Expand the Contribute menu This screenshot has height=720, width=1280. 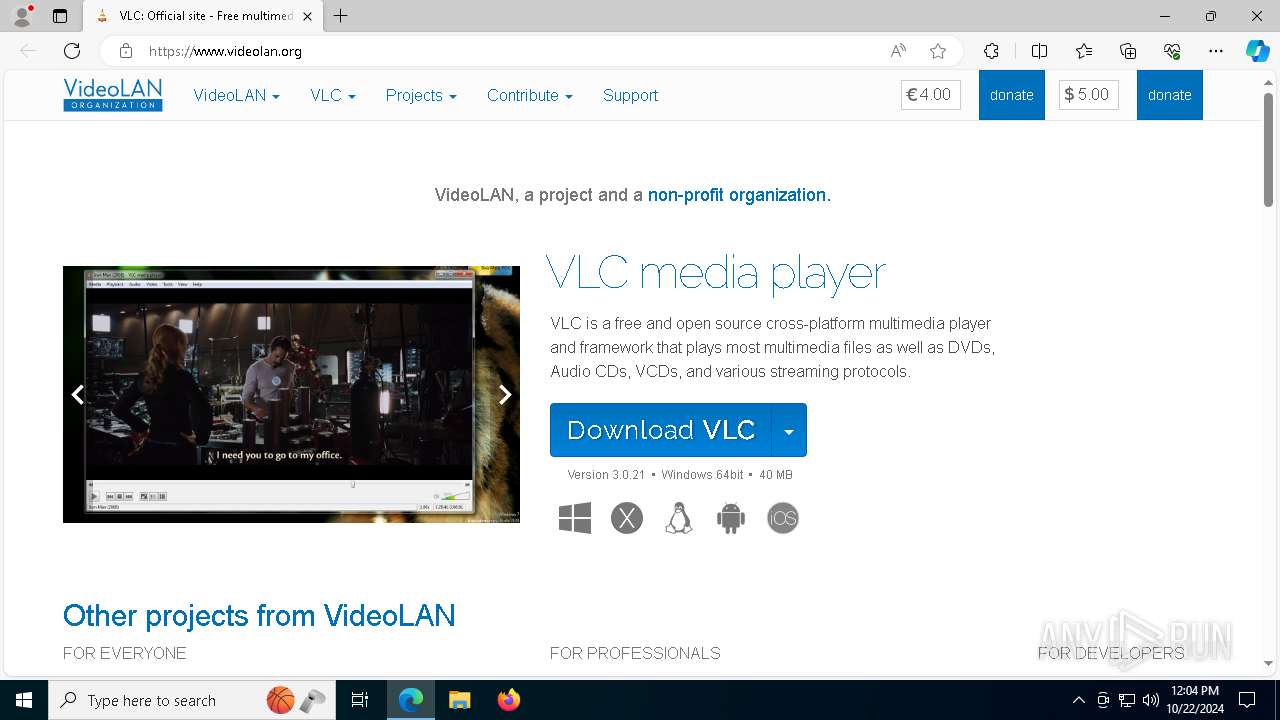click(530, 96)
